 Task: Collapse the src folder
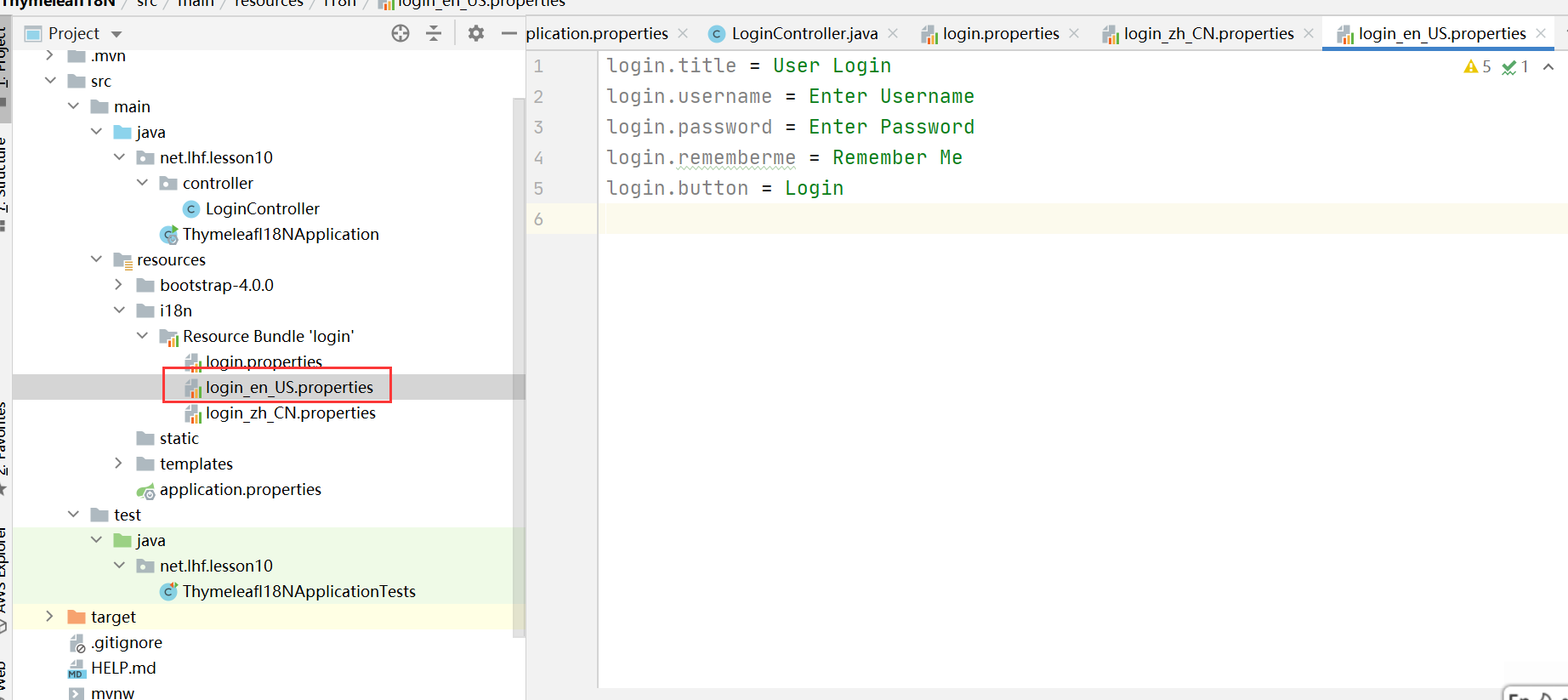[x=50, y=81]
